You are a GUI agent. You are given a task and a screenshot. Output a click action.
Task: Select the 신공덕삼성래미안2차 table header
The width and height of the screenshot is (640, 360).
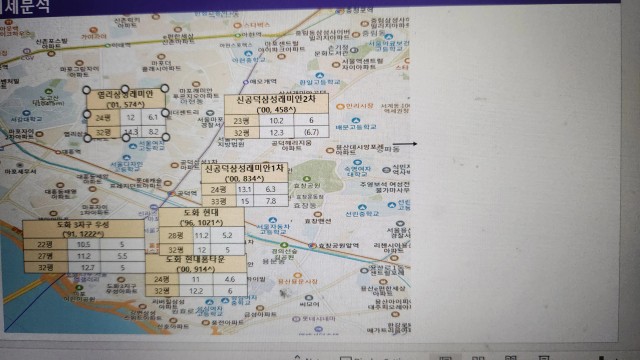[276, 104]
